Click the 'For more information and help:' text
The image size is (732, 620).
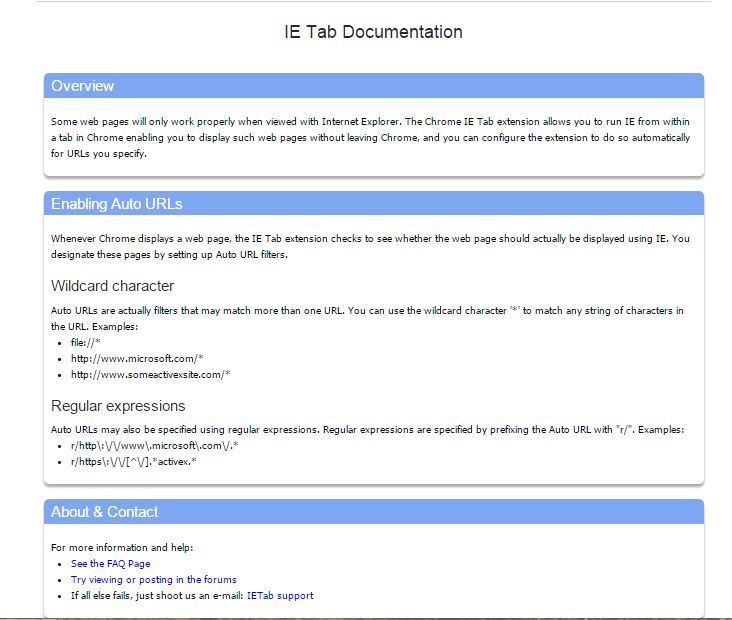(x=121, y=548)
